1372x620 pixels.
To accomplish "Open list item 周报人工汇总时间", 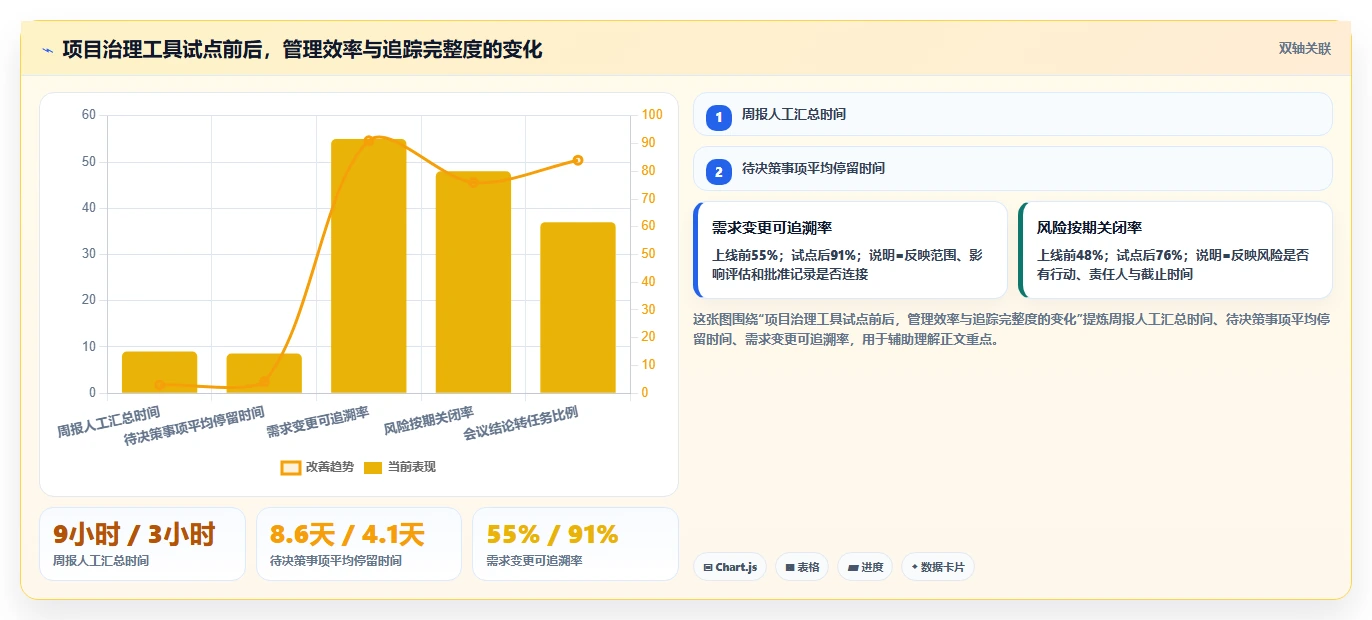I will 1013,114.
